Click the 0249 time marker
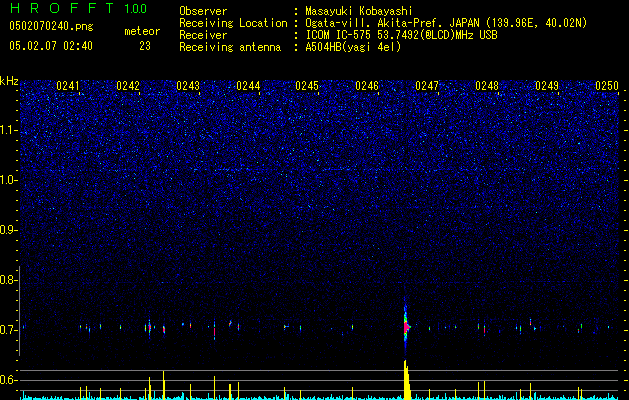This screenshot has height=400, width=629. coord(547,86)
